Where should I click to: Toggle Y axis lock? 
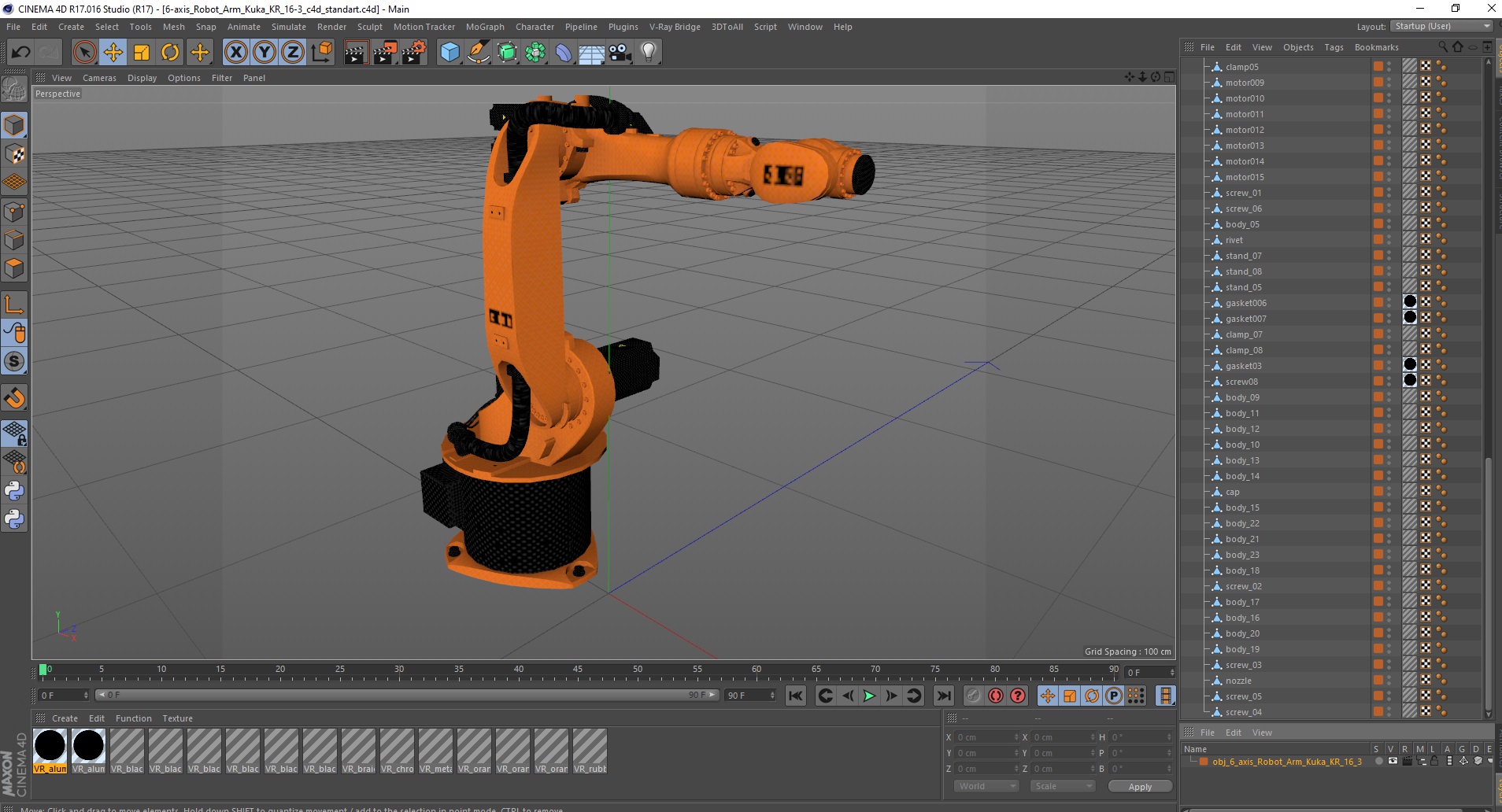(265, 53)
